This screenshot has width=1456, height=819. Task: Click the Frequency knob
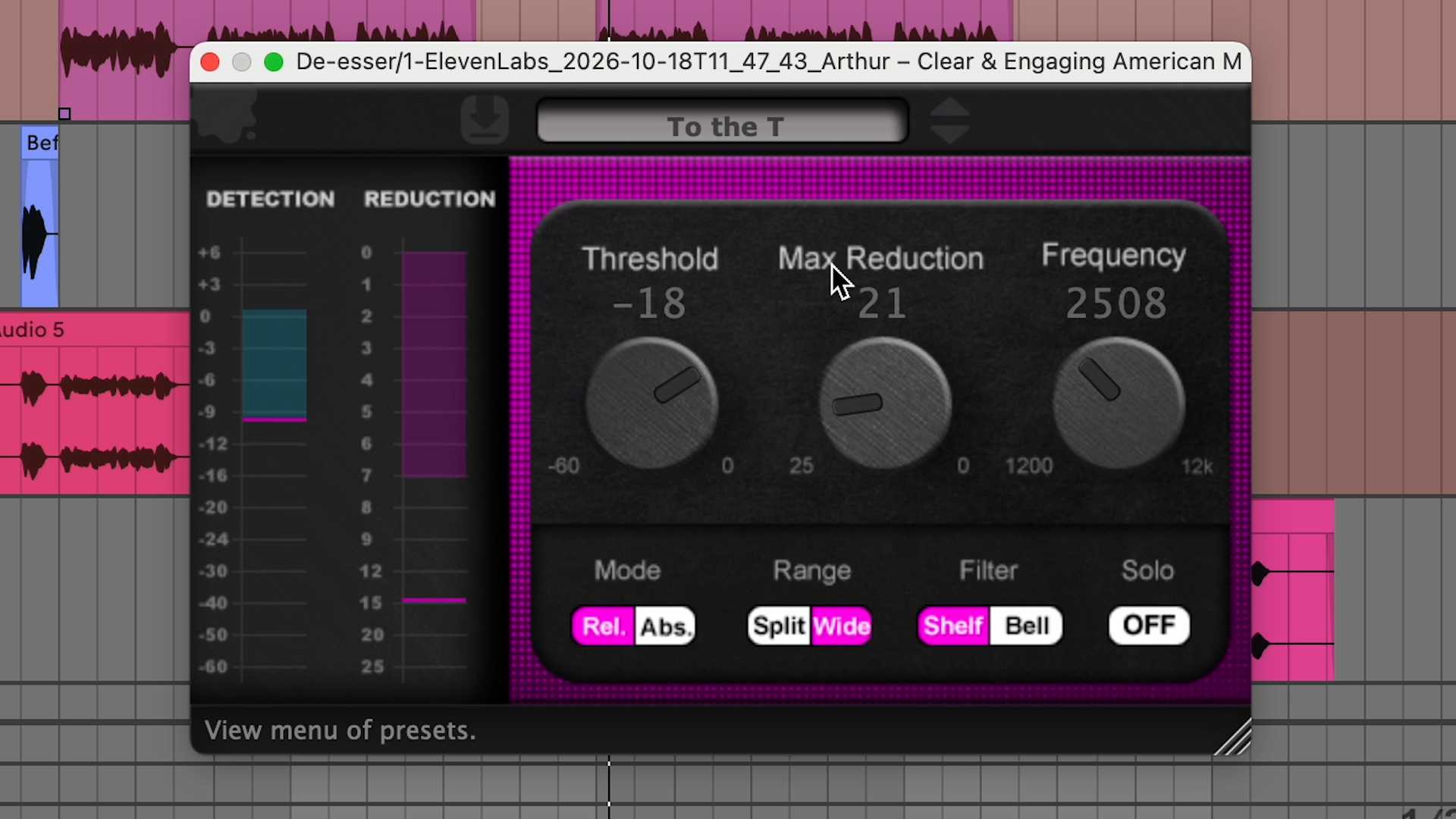pyautogui.click(x=1119, y=403)
